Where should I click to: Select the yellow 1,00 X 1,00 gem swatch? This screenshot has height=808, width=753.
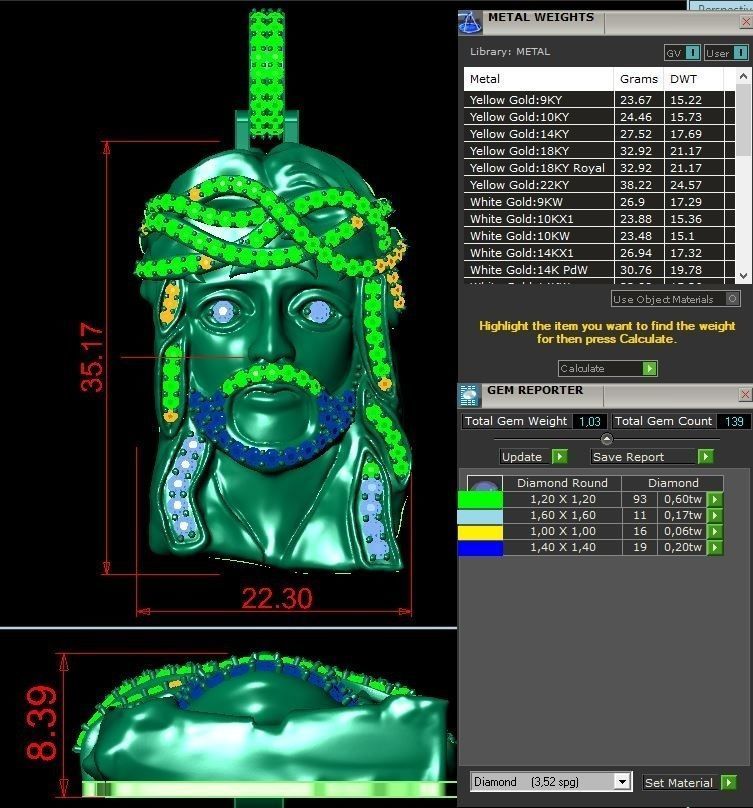click(480, 532)
